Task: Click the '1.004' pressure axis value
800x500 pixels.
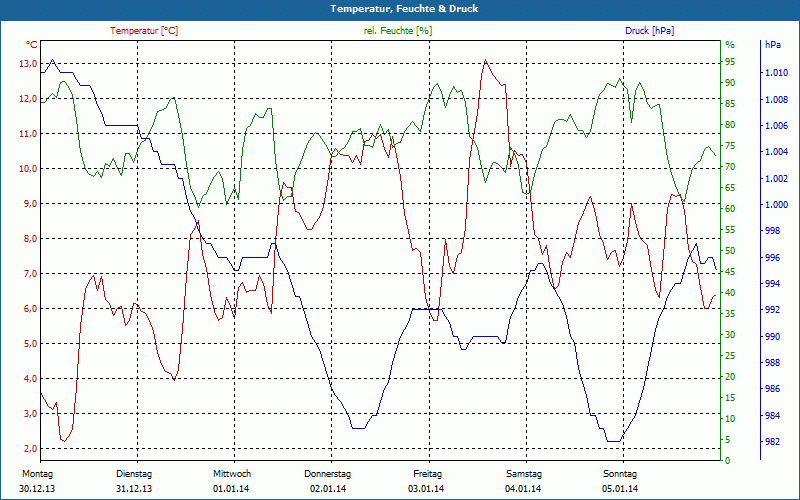Action: 776,152
